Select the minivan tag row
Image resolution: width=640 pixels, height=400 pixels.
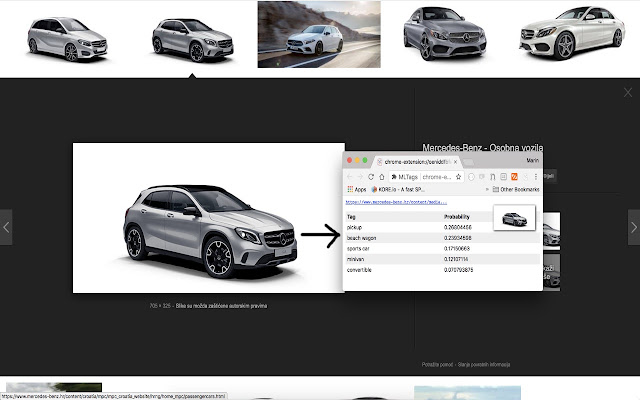click(442, 259)
